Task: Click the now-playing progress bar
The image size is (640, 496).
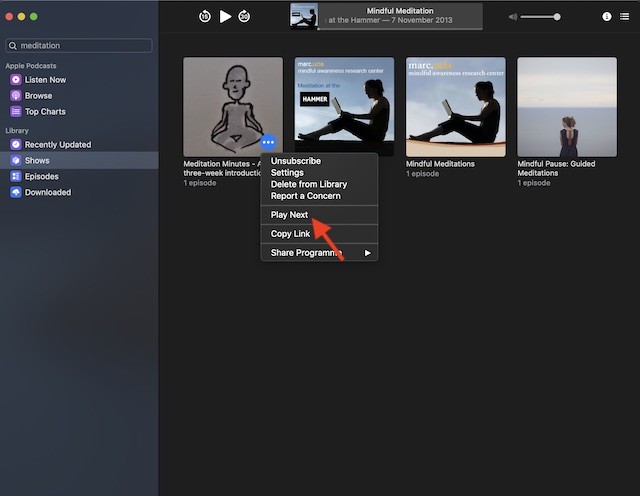Action: 400,29
